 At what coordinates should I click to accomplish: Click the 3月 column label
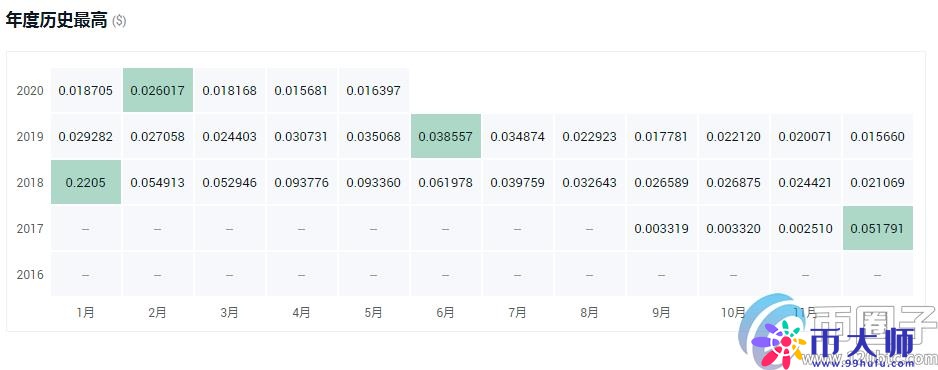(x=229, y=313)
